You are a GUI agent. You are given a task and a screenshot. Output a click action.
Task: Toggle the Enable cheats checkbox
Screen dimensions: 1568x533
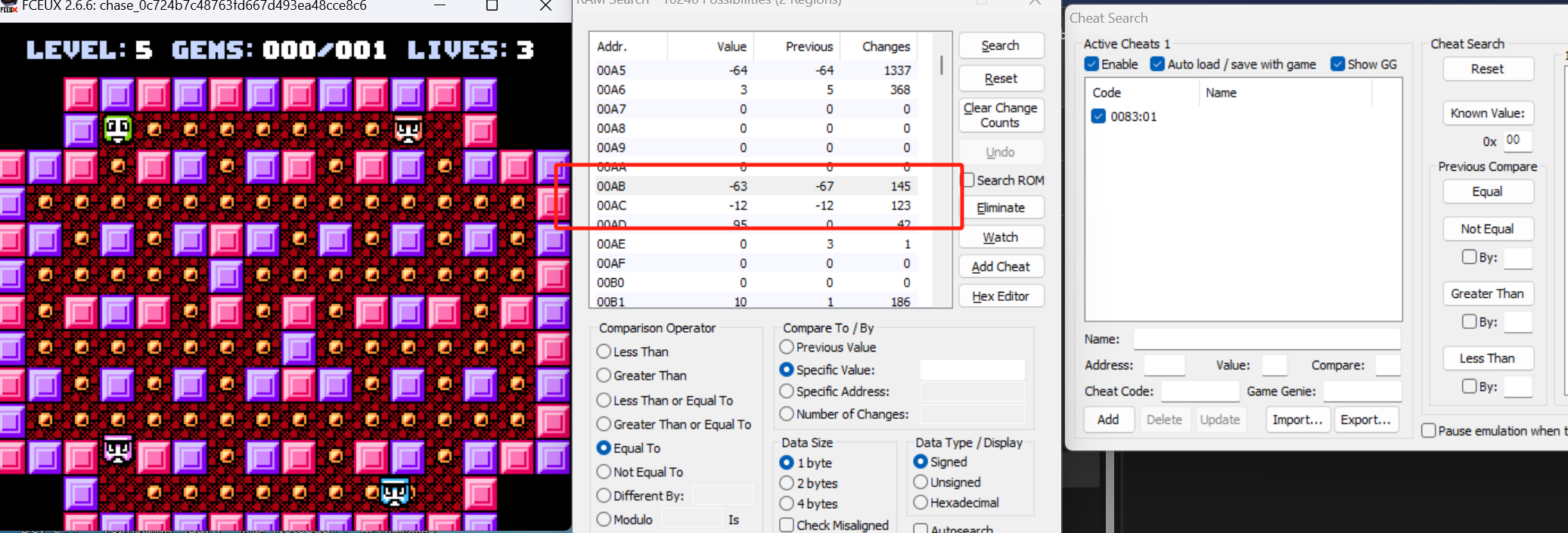[1091, 64]
